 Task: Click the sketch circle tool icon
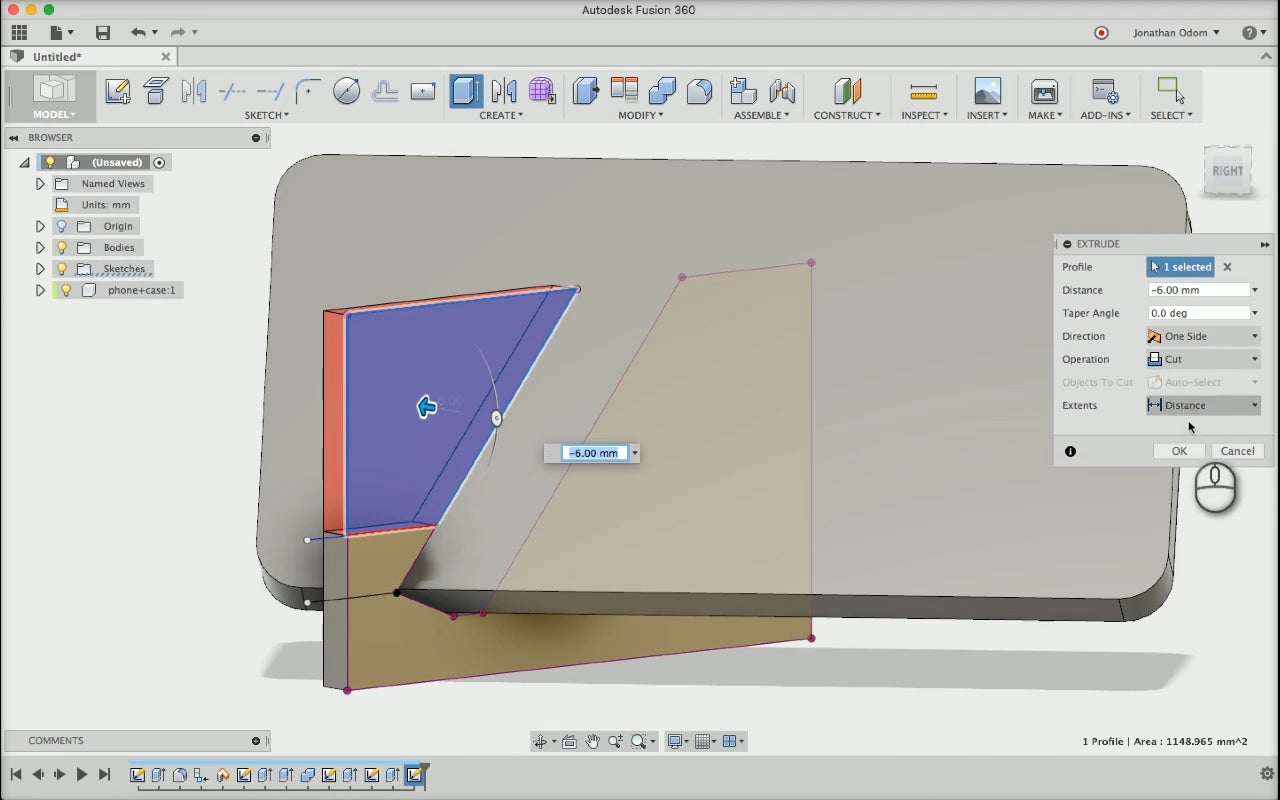point(346,92)
